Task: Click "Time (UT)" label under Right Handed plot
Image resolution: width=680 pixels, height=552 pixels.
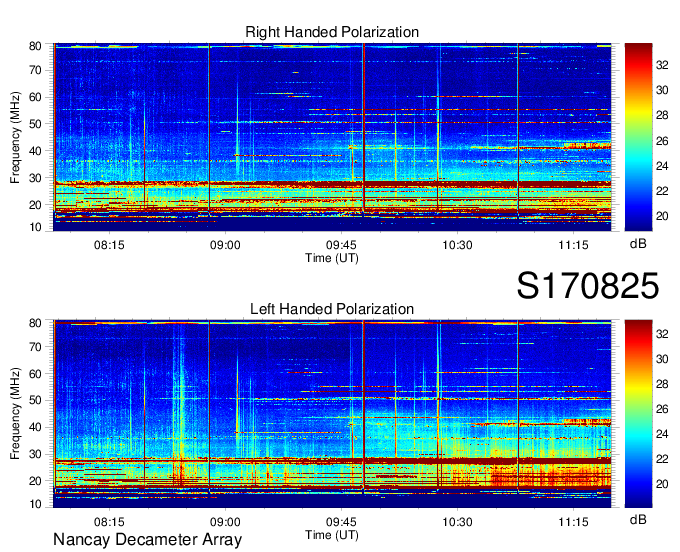Action: coord(332,258)
